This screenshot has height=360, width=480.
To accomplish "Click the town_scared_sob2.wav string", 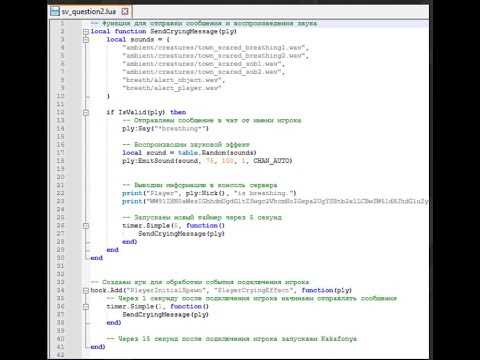I will [203, 72].
